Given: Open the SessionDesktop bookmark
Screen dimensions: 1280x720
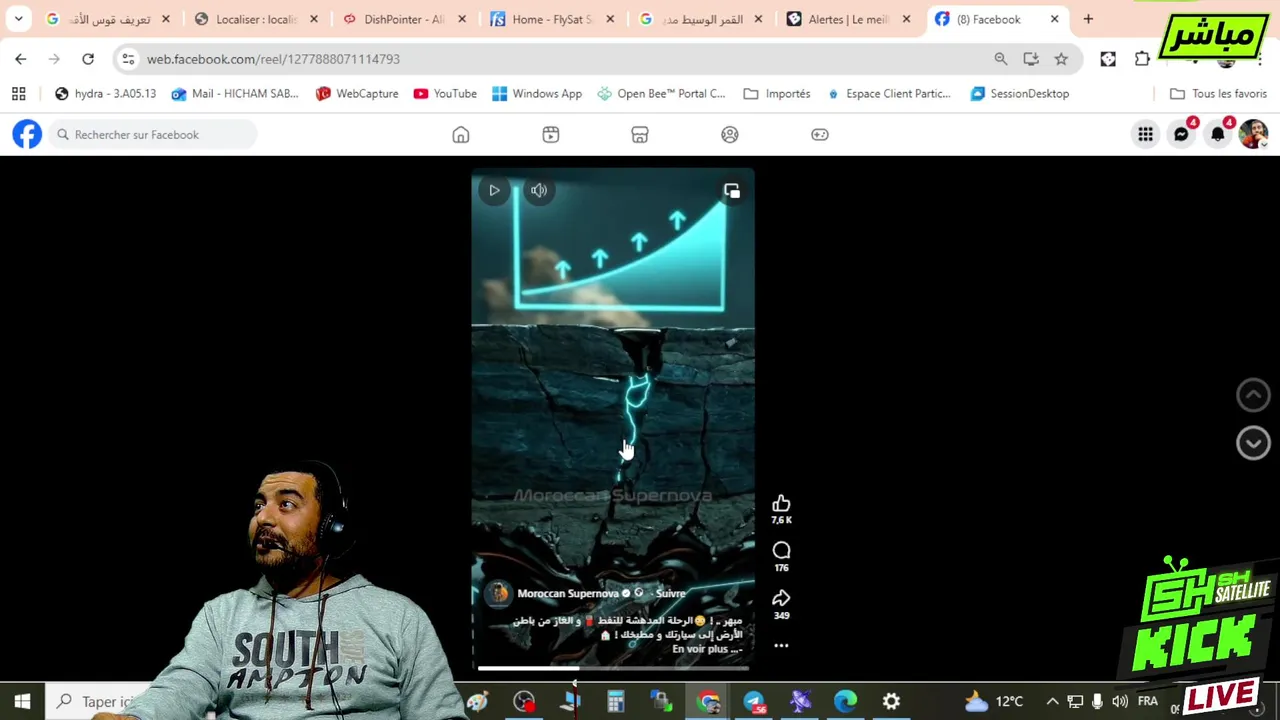Looking at the screenshot, I should click(1020, 94).
